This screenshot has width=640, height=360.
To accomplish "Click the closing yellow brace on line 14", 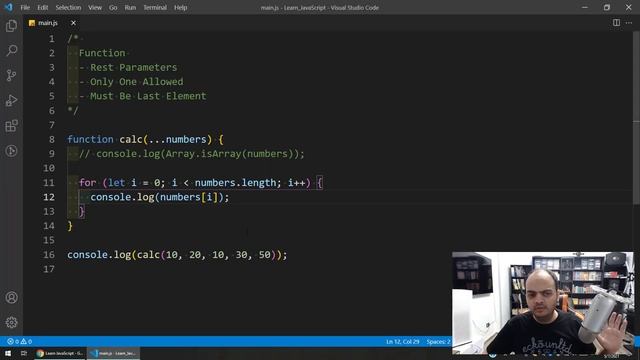I will point(70,226).
